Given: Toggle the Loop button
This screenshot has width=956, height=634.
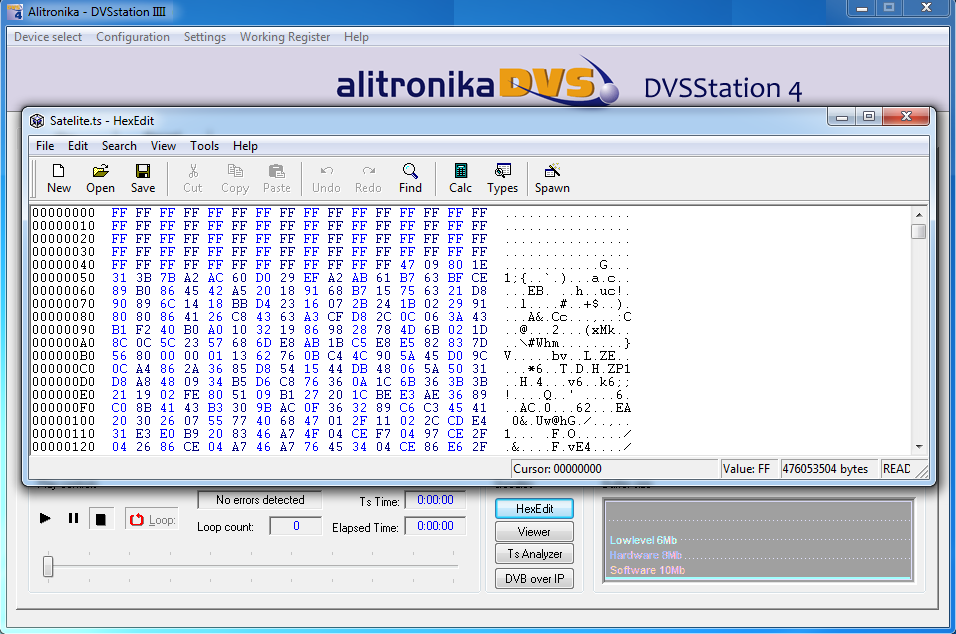Looking at the screenshot, I should (x=151, y=519).
